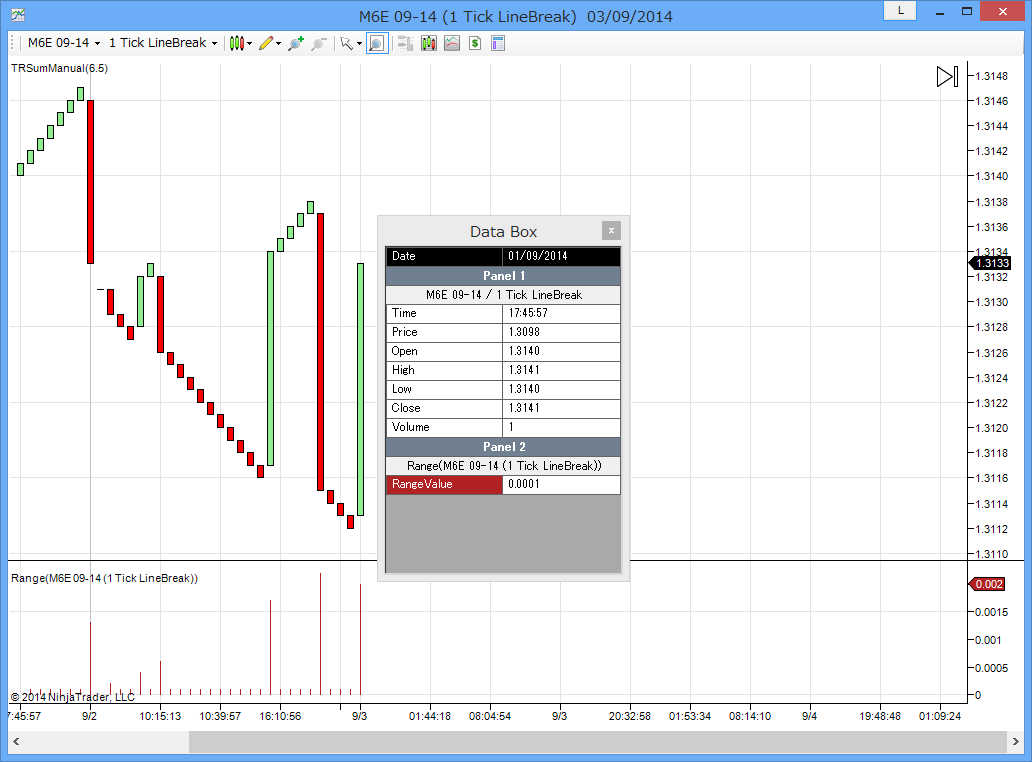Select the cursor pointer tool icon
This screenshot has width=1032, height=762.
(x=346, y=43)
